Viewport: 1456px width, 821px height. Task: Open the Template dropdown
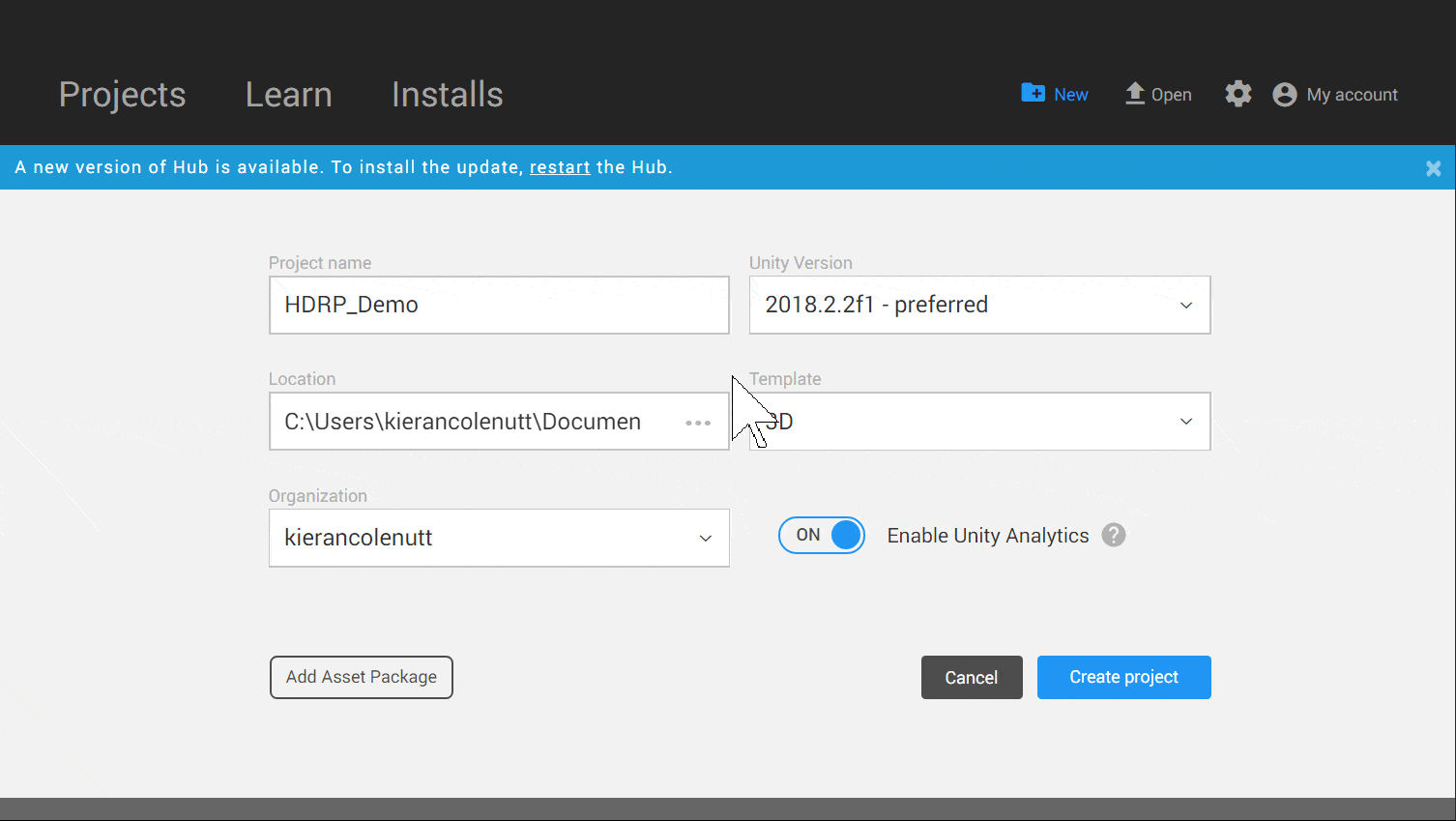tap(979, 421)
